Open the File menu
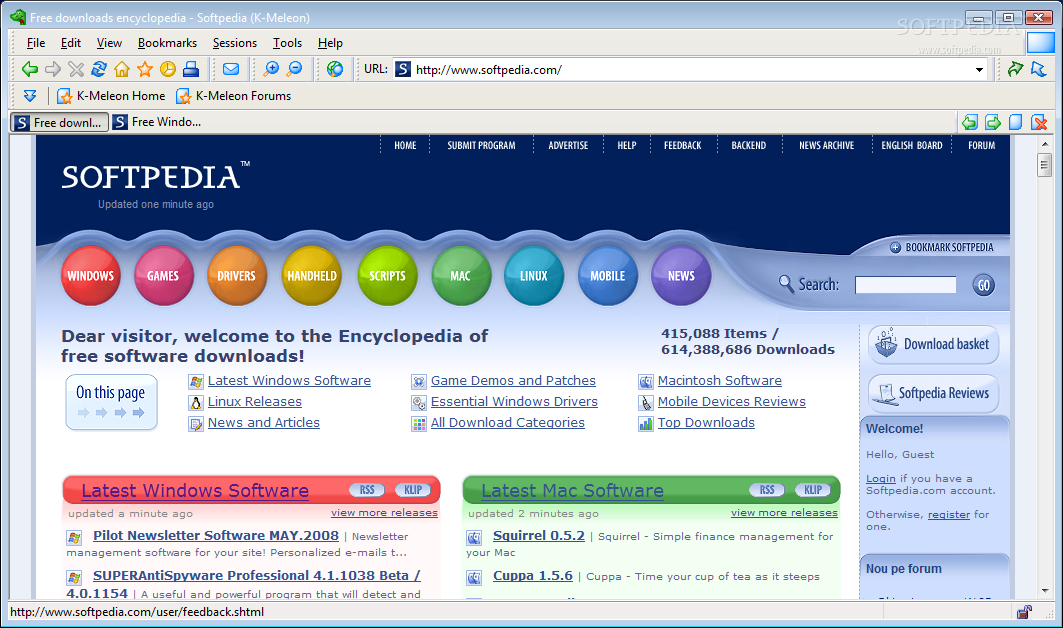The height and width of the screenshot is (628, 1063). (36, 43)
